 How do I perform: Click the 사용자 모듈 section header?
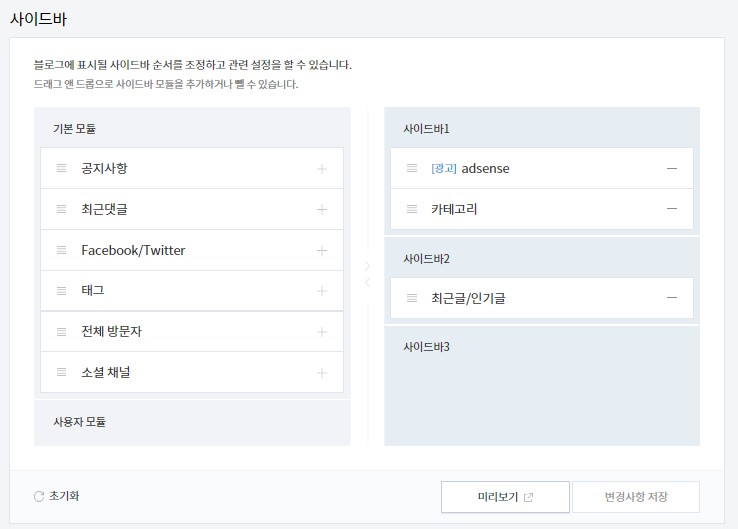coord(80,422)
